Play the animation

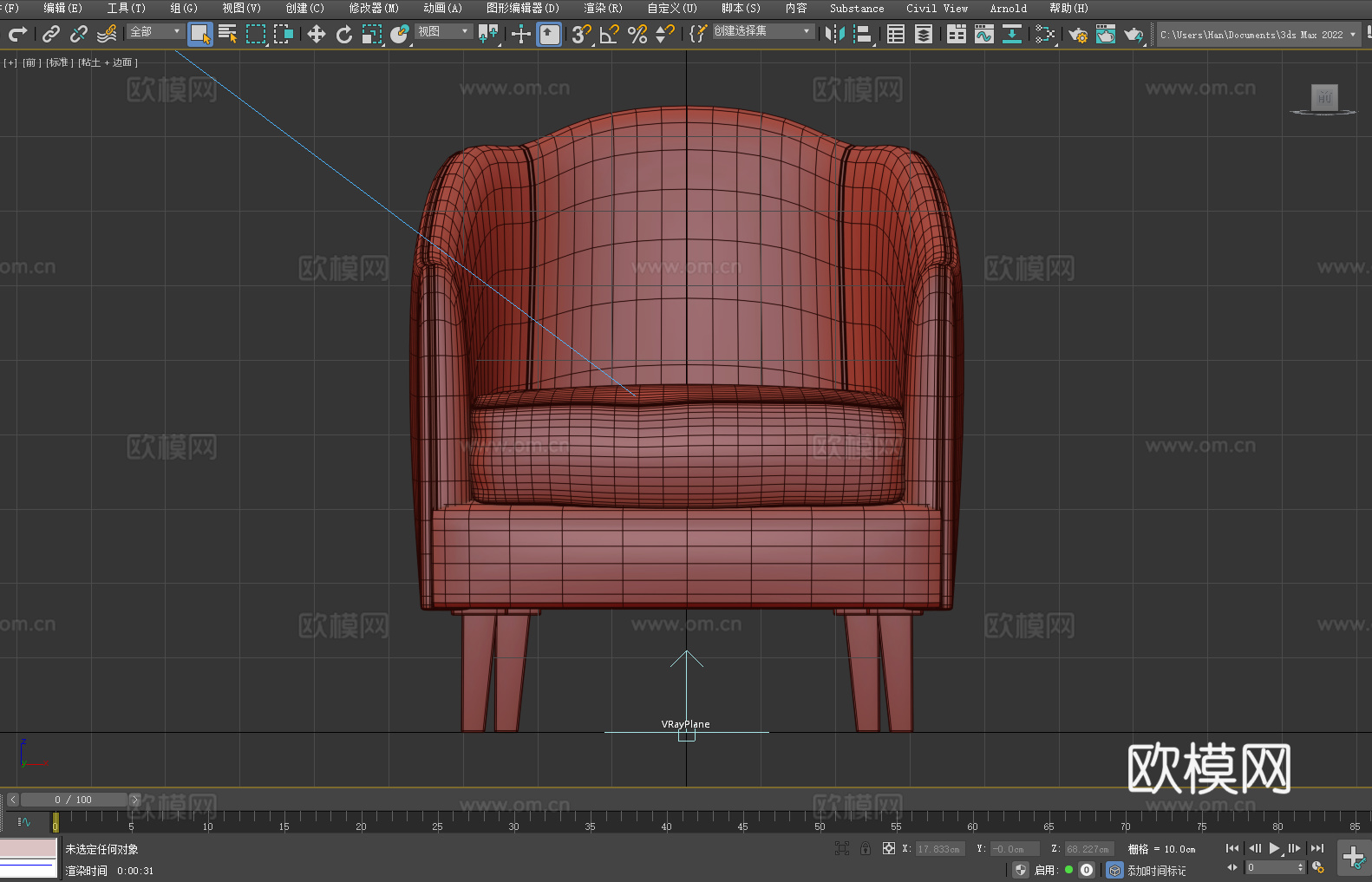click(1274, 848)
